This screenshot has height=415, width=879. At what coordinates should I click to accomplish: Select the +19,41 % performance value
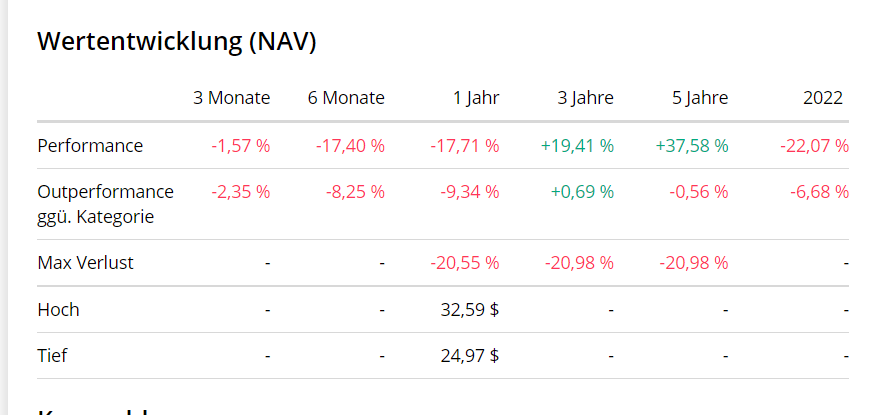tap(577, 146)
